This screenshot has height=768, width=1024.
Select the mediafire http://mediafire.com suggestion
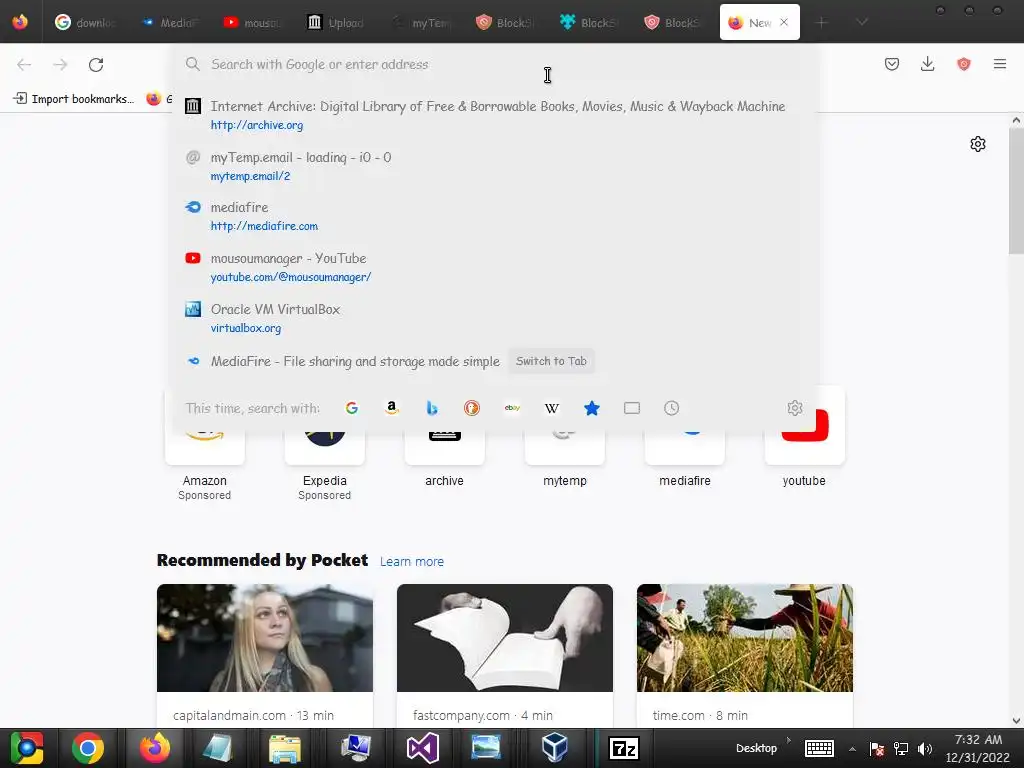pyautogui.click(x=494, y=216)
